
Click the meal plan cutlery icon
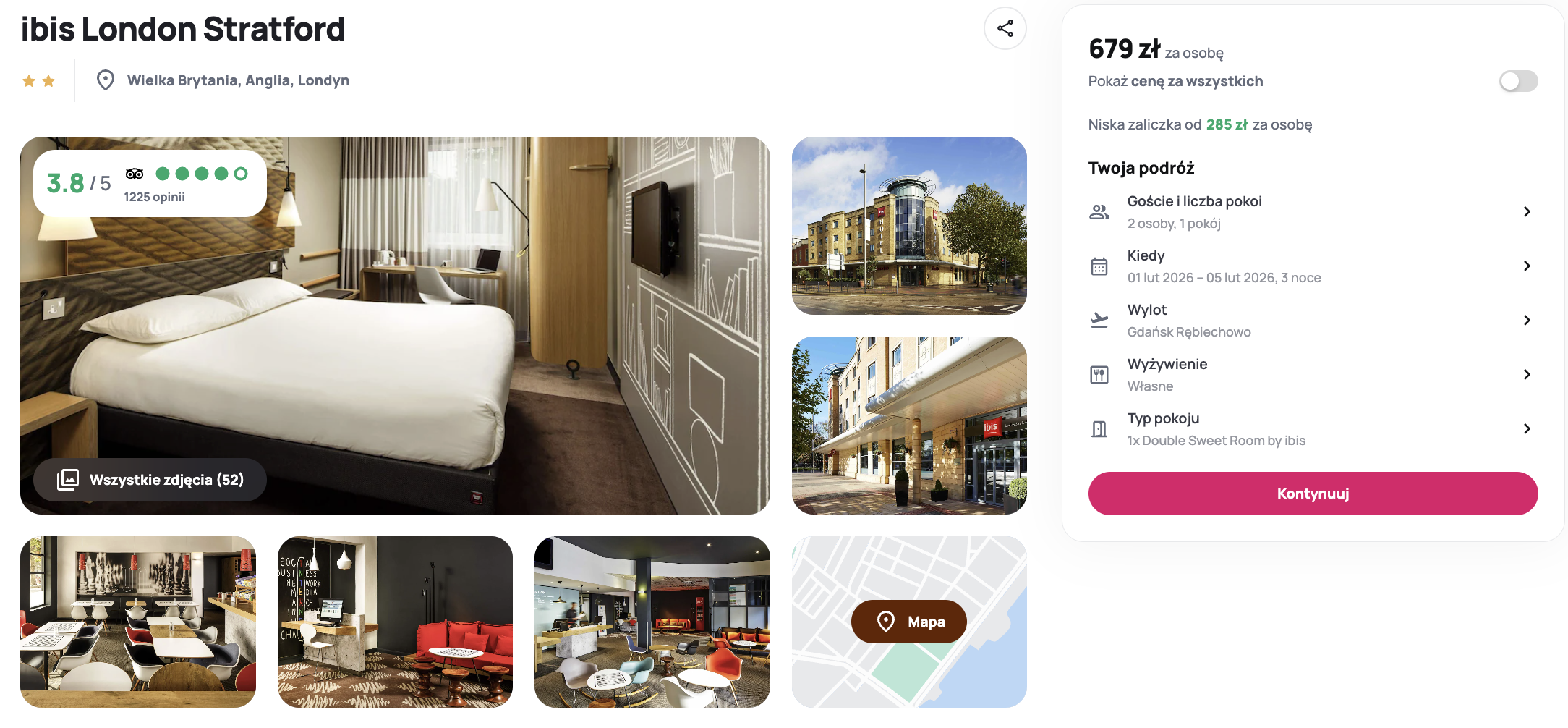[x=1099, y=375]
